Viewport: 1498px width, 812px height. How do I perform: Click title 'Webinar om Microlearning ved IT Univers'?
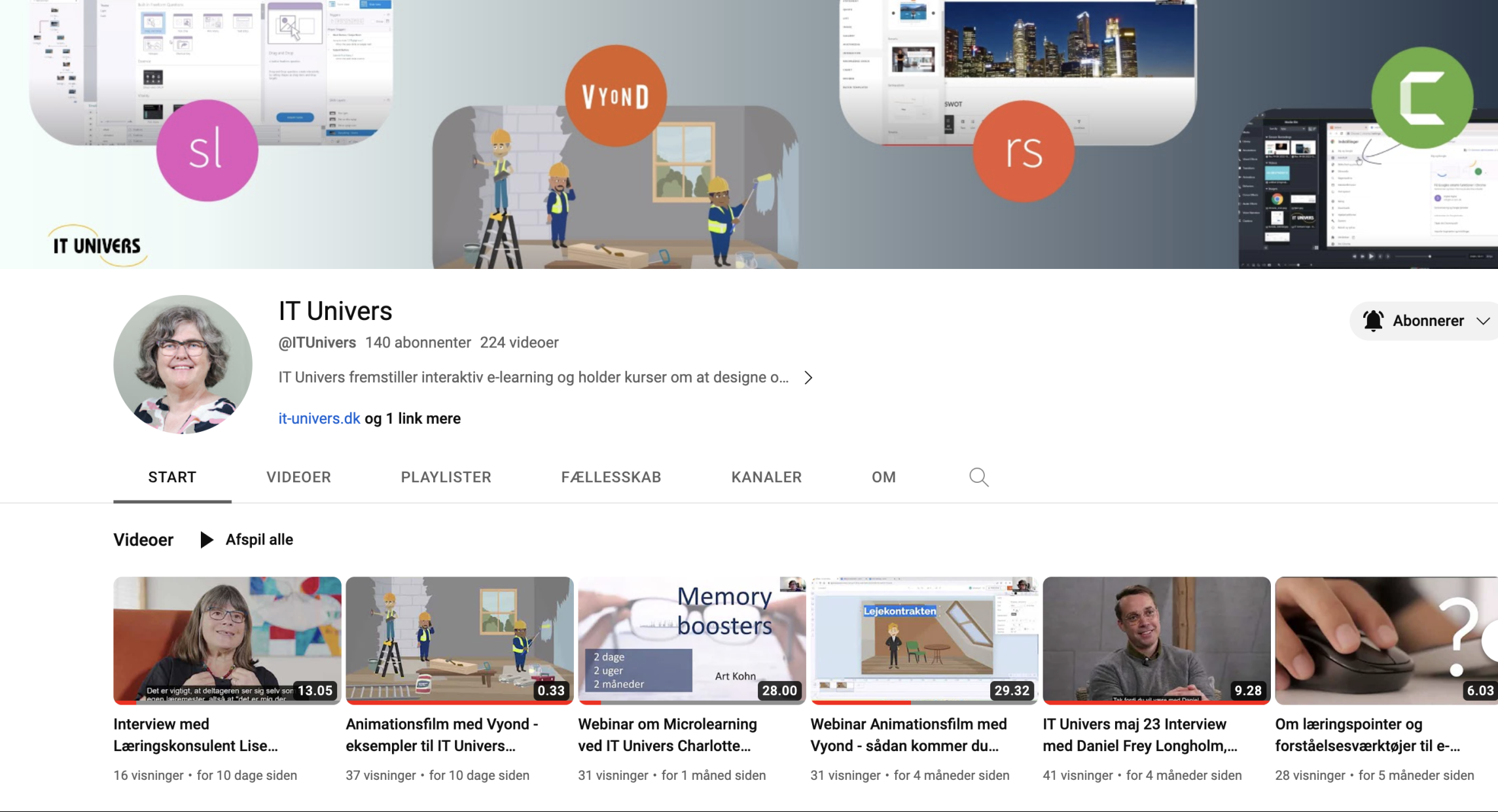(x=668, y=735)
